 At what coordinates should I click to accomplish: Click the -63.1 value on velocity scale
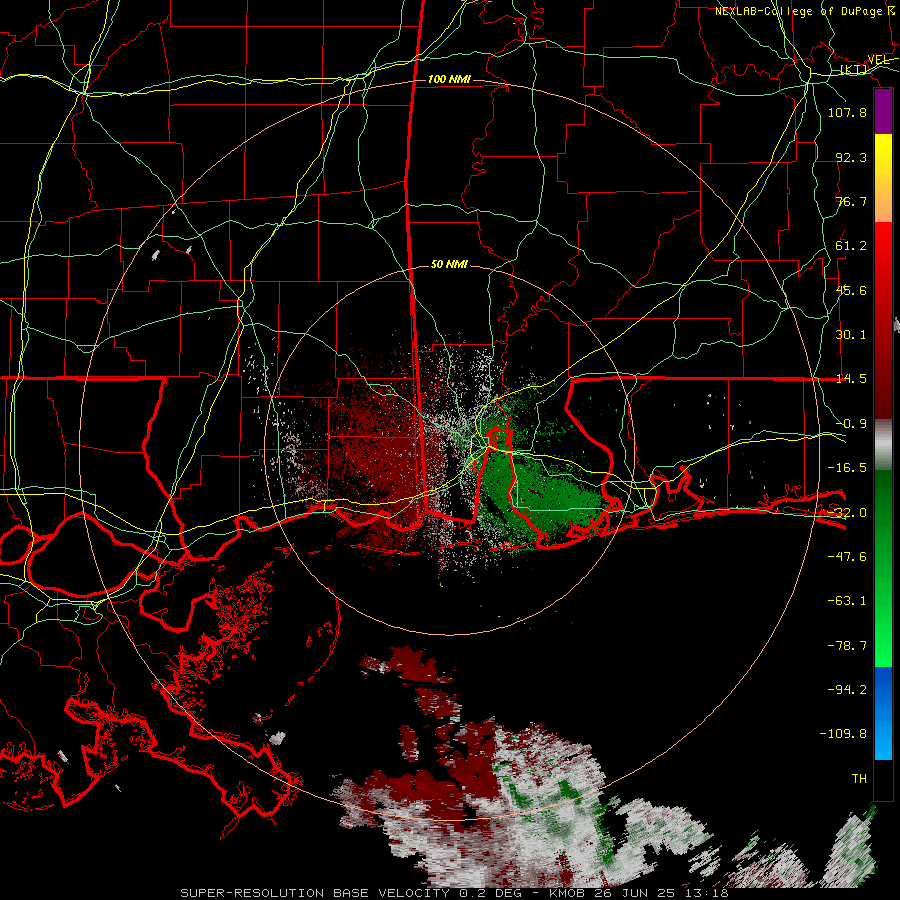(847, 600)
